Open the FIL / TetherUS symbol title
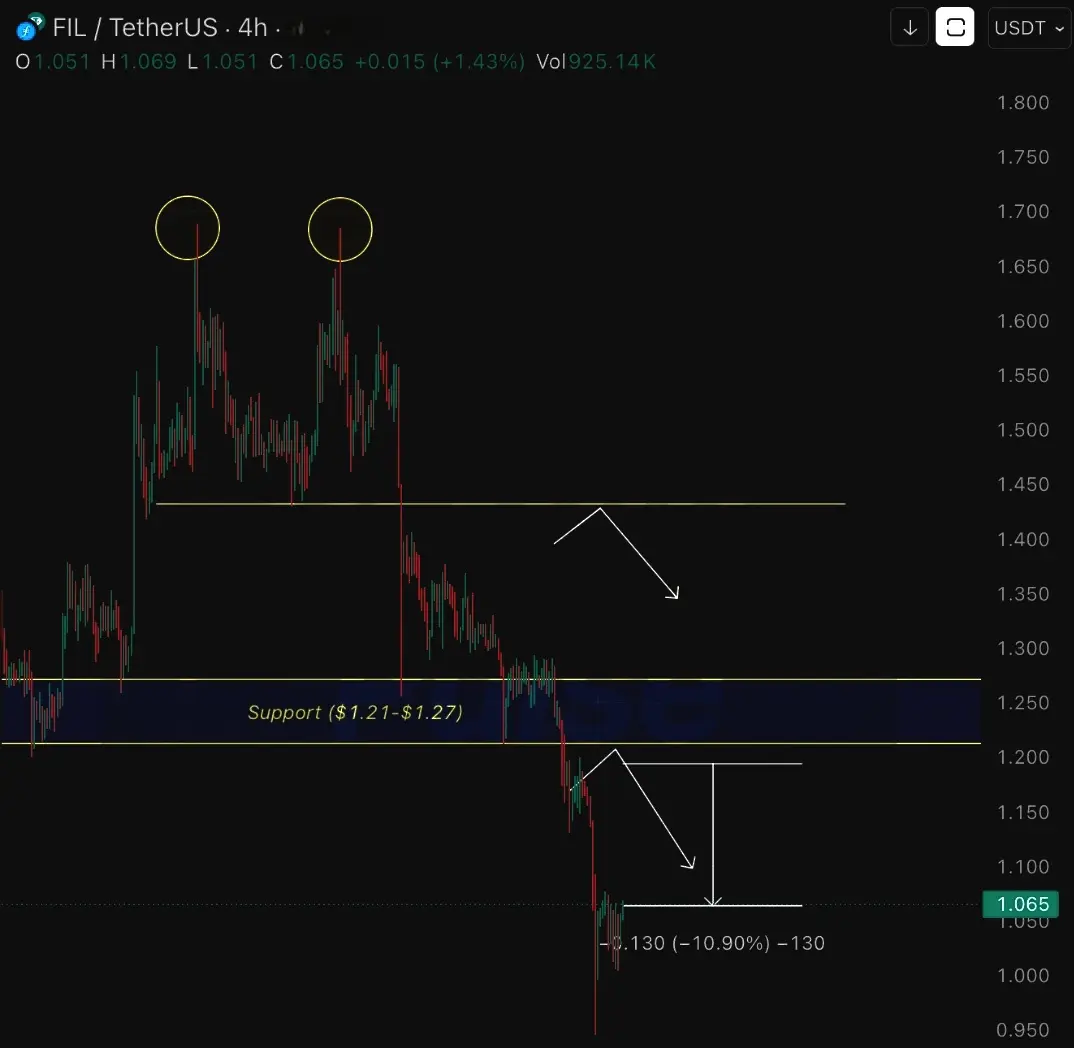Screen dimensions: 1074x1048 tap(135, 27)
